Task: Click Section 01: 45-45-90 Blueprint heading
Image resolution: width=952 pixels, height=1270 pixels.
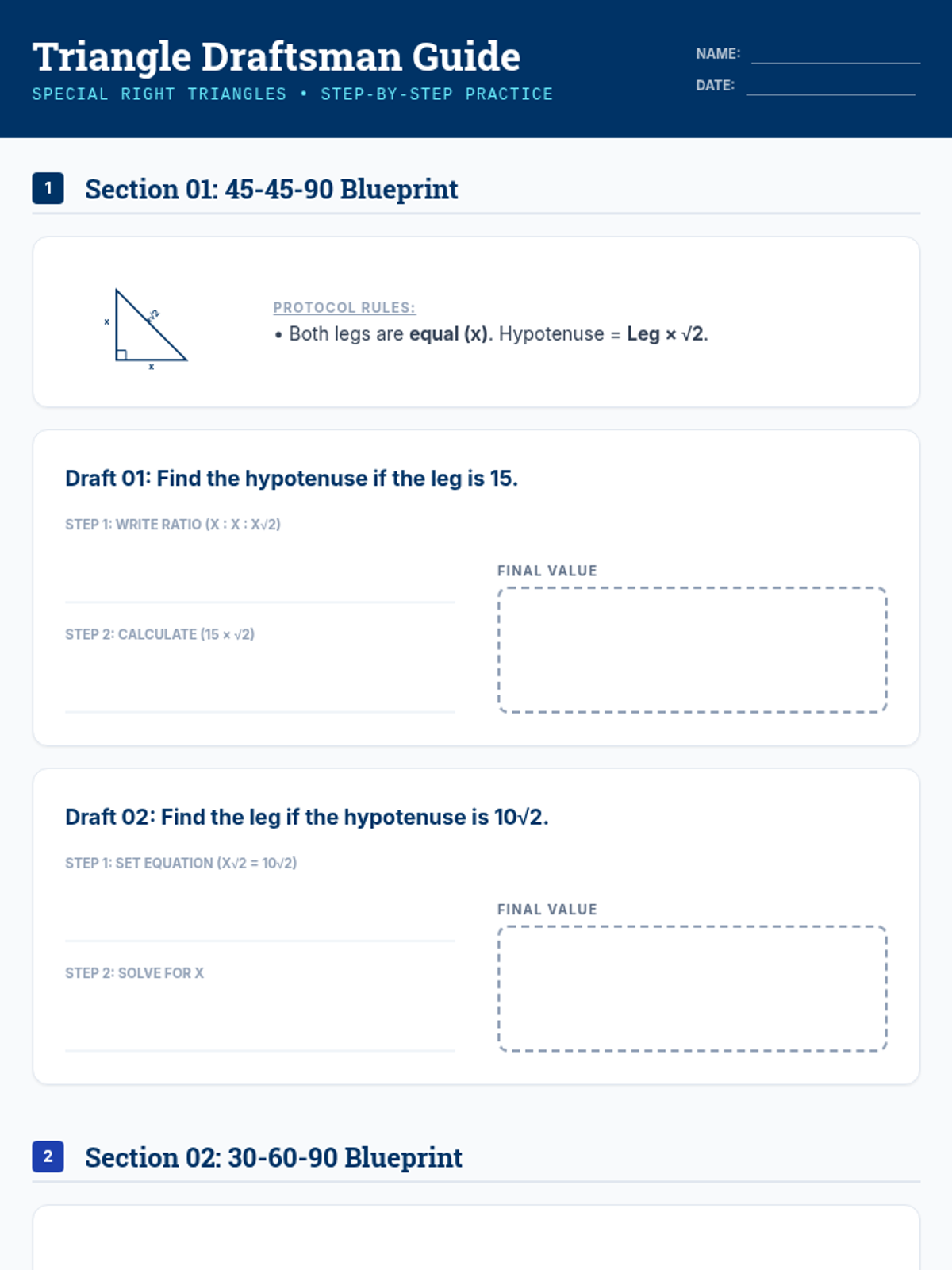Action: tap(271, 189)
